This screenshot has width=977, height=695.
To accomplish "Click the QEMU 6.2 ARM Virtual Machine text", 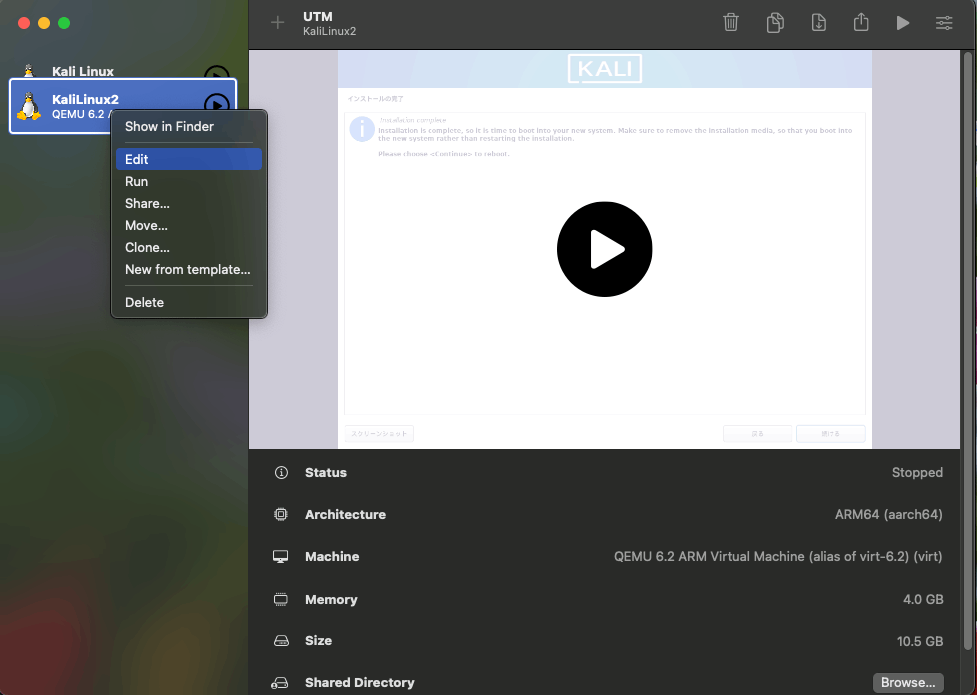I will pyautogui.click(x=778, y=557).
